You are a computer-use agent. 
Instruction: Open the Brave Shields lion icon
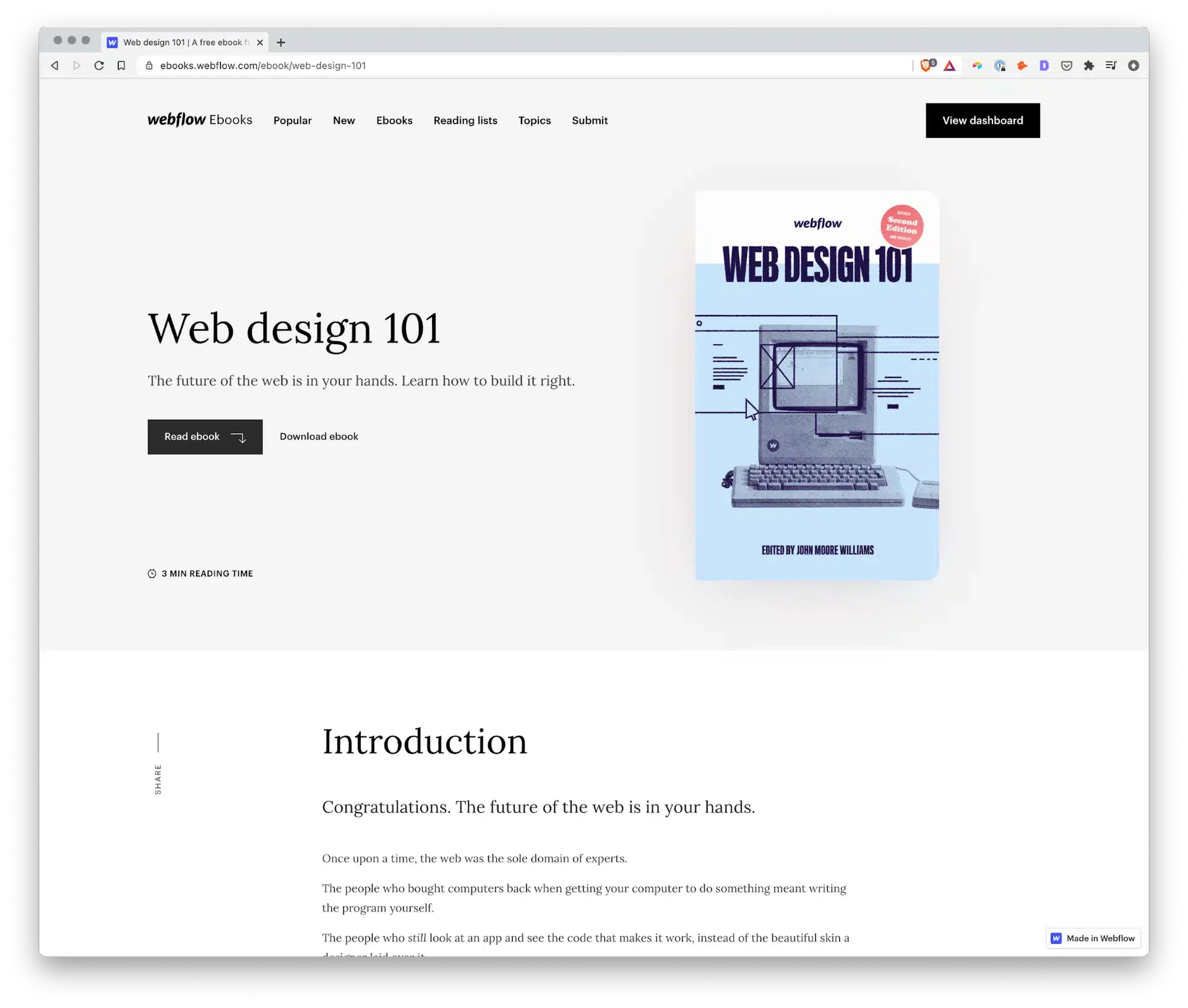coord(926,66)
